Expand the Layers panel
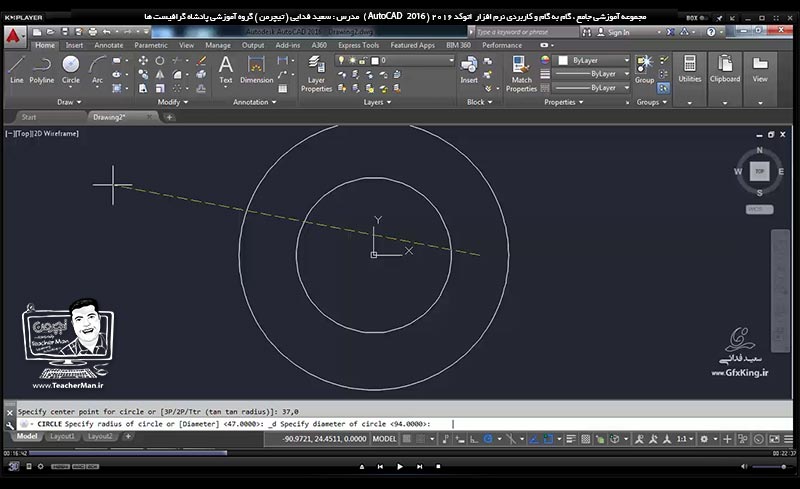Screen dimensions: 800x489 [x=377, y=102]
